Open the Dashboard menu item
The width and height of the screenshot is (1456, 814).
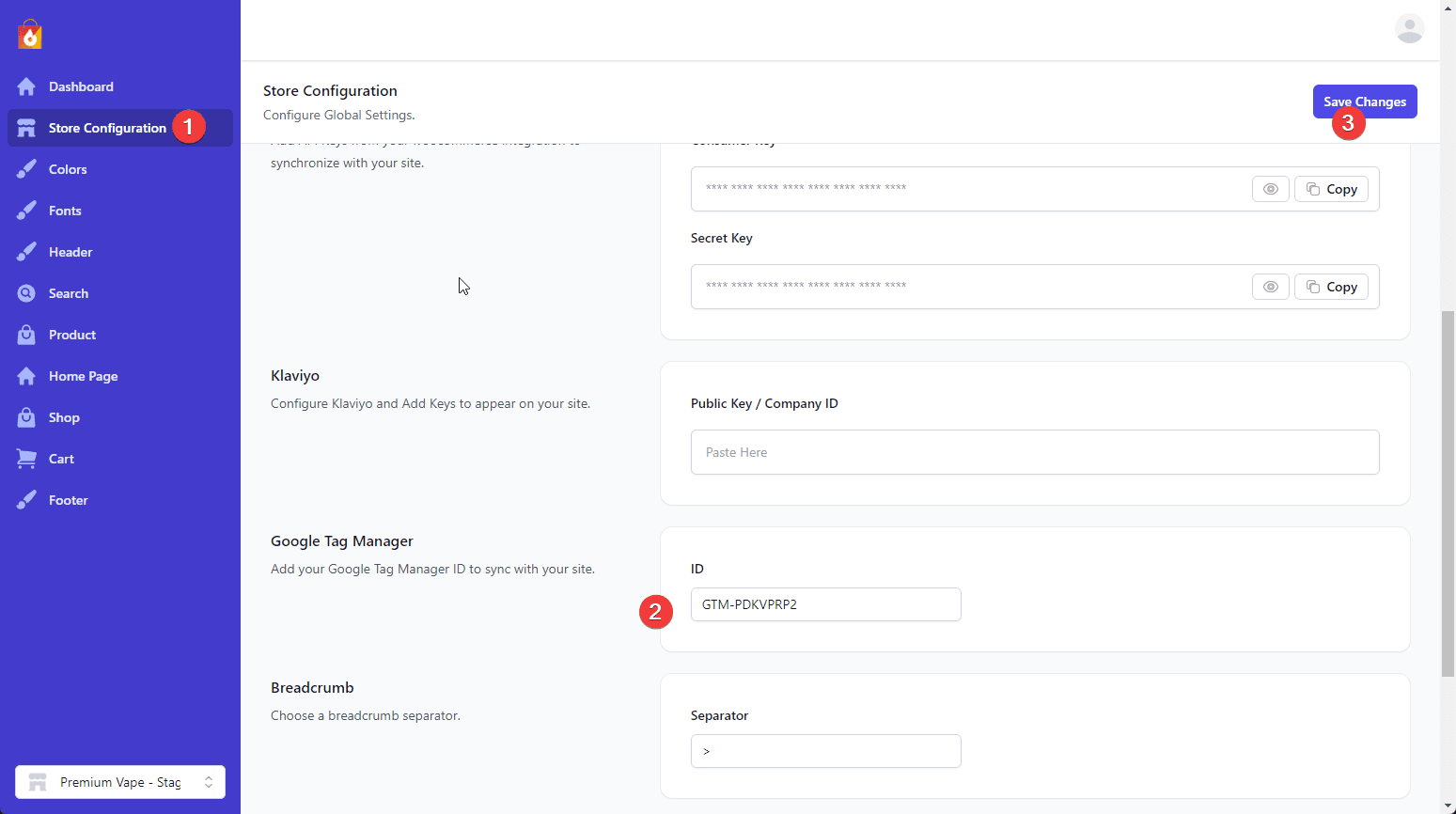120,86
